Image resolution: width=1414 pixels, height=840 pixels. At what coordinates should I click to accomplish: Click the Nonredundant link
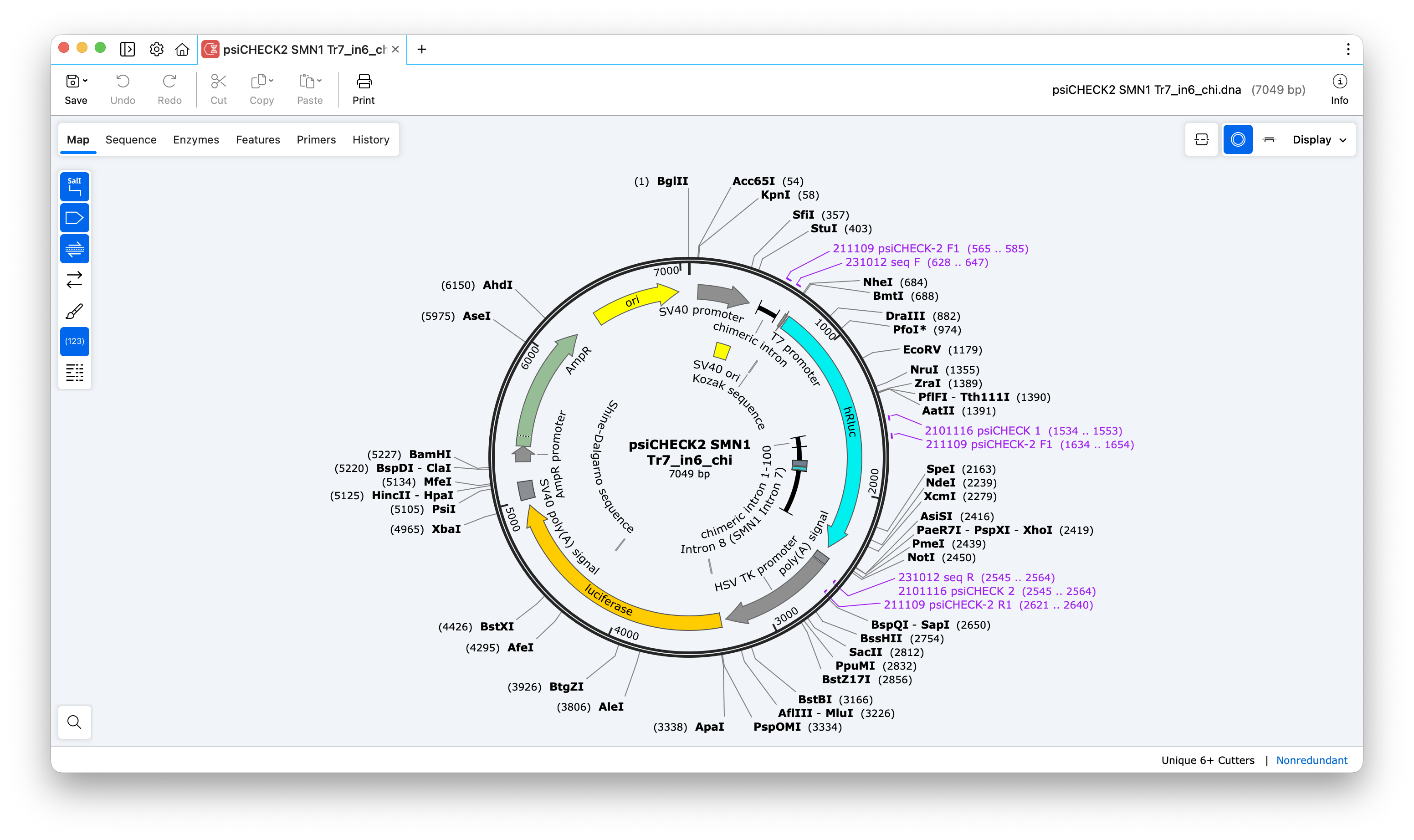coord(1311,760)
